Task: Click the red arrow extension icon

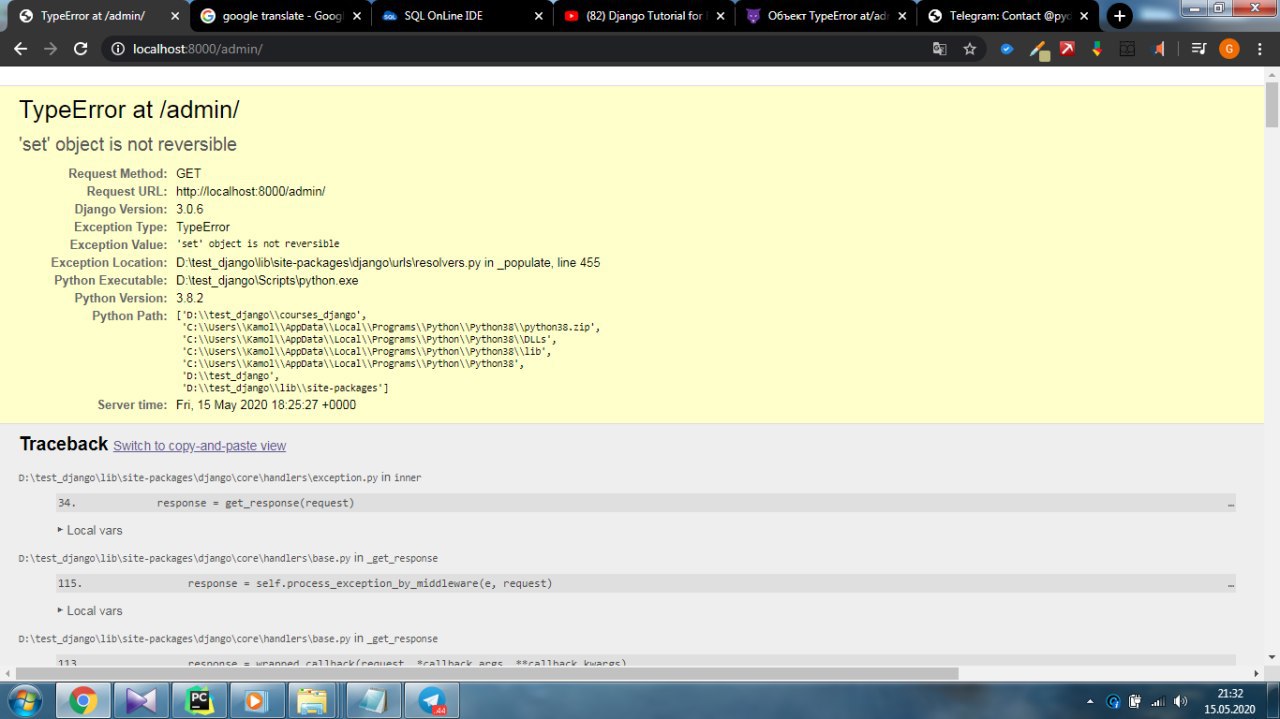Action: click(1068, 48)
